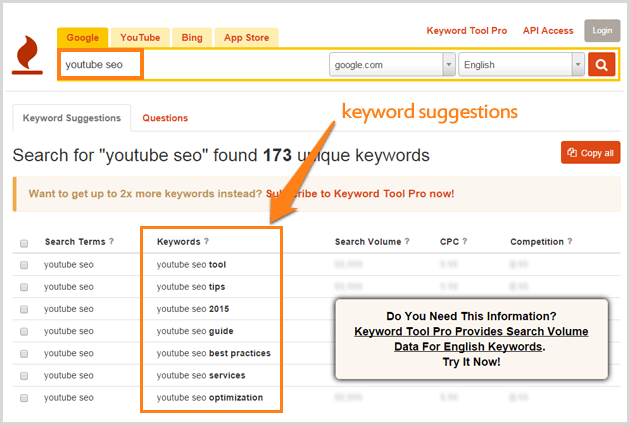Click the help icon next to Competition
Screen dimensions: 630x425
pyautogui.click(x=570, y=241)
